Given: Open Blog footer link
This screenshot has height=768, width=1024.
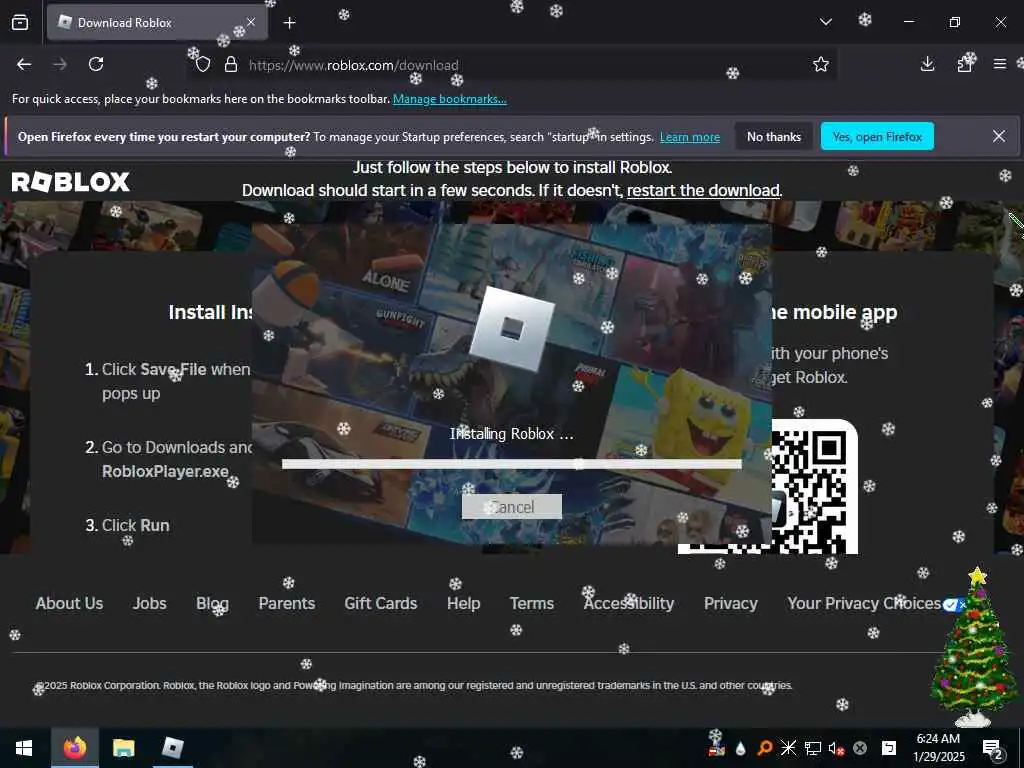Looking at the screenshot, I should point(212,603).
